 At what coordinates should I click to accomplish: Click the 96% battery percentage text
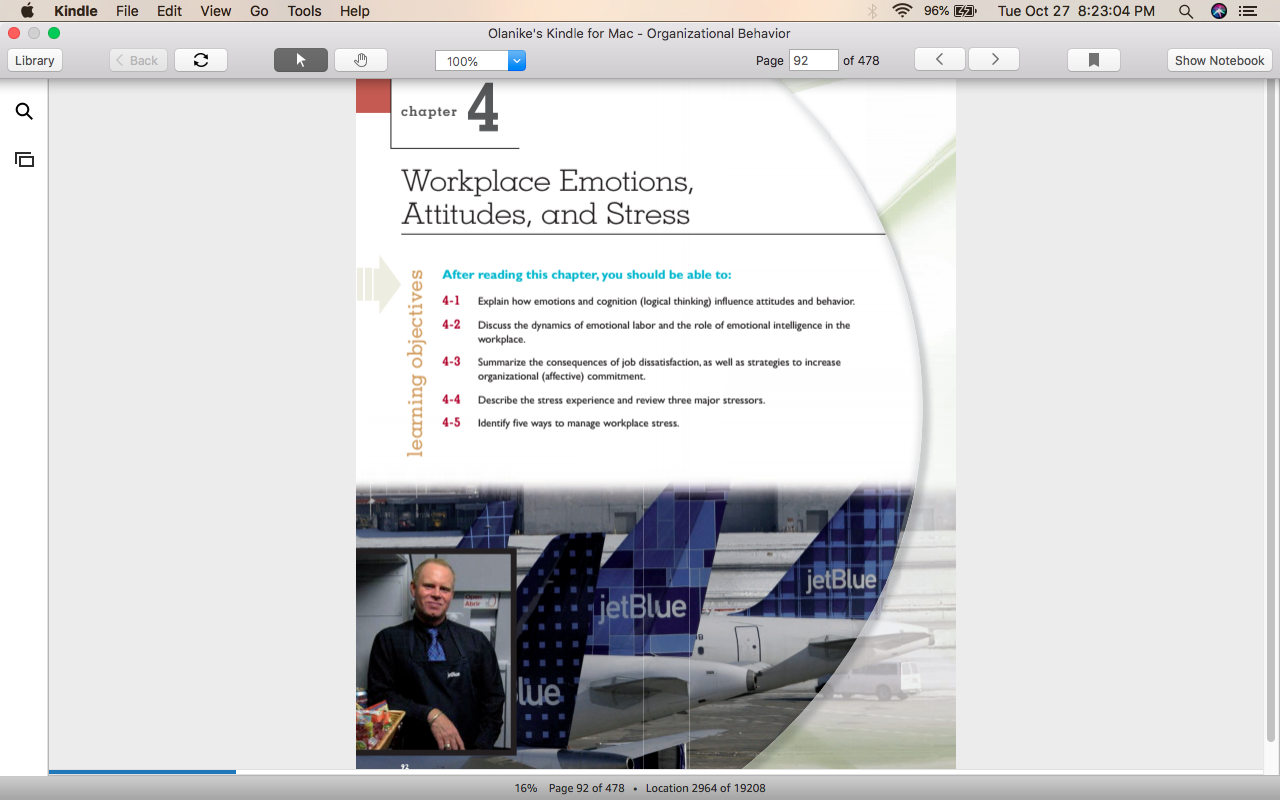coord(936,11)
